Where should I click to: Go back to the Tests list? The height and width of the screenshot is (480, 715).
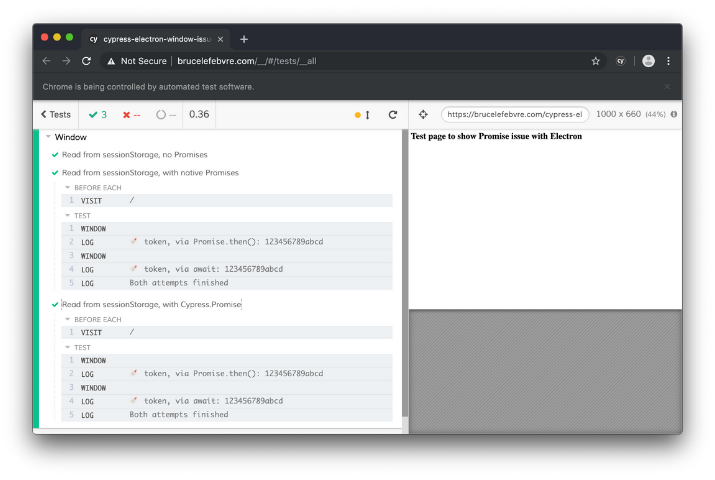click(56, 115)
